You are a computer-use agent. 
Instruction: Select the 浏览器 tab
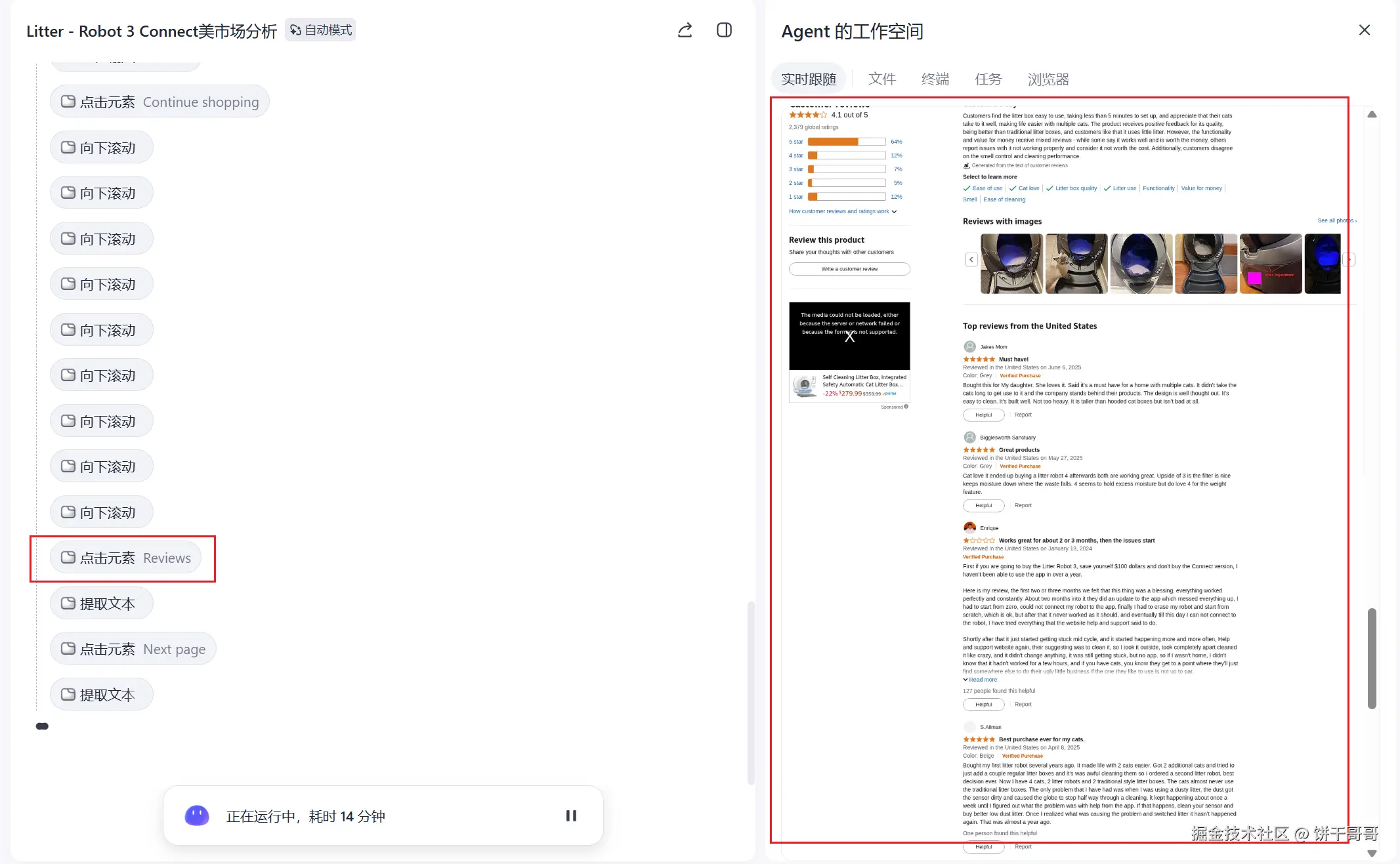click(x=1048, y=79)
